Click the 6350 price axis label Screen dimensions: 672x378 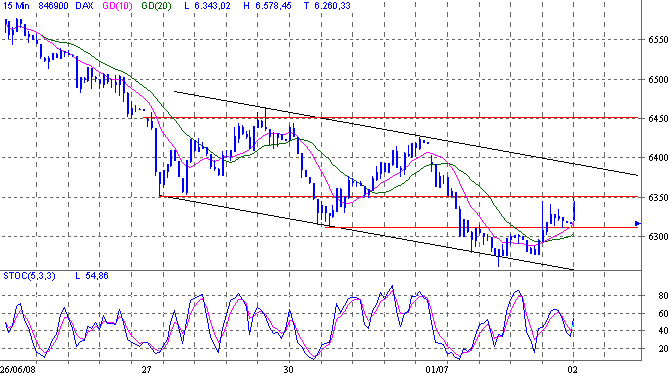(658, 198)
